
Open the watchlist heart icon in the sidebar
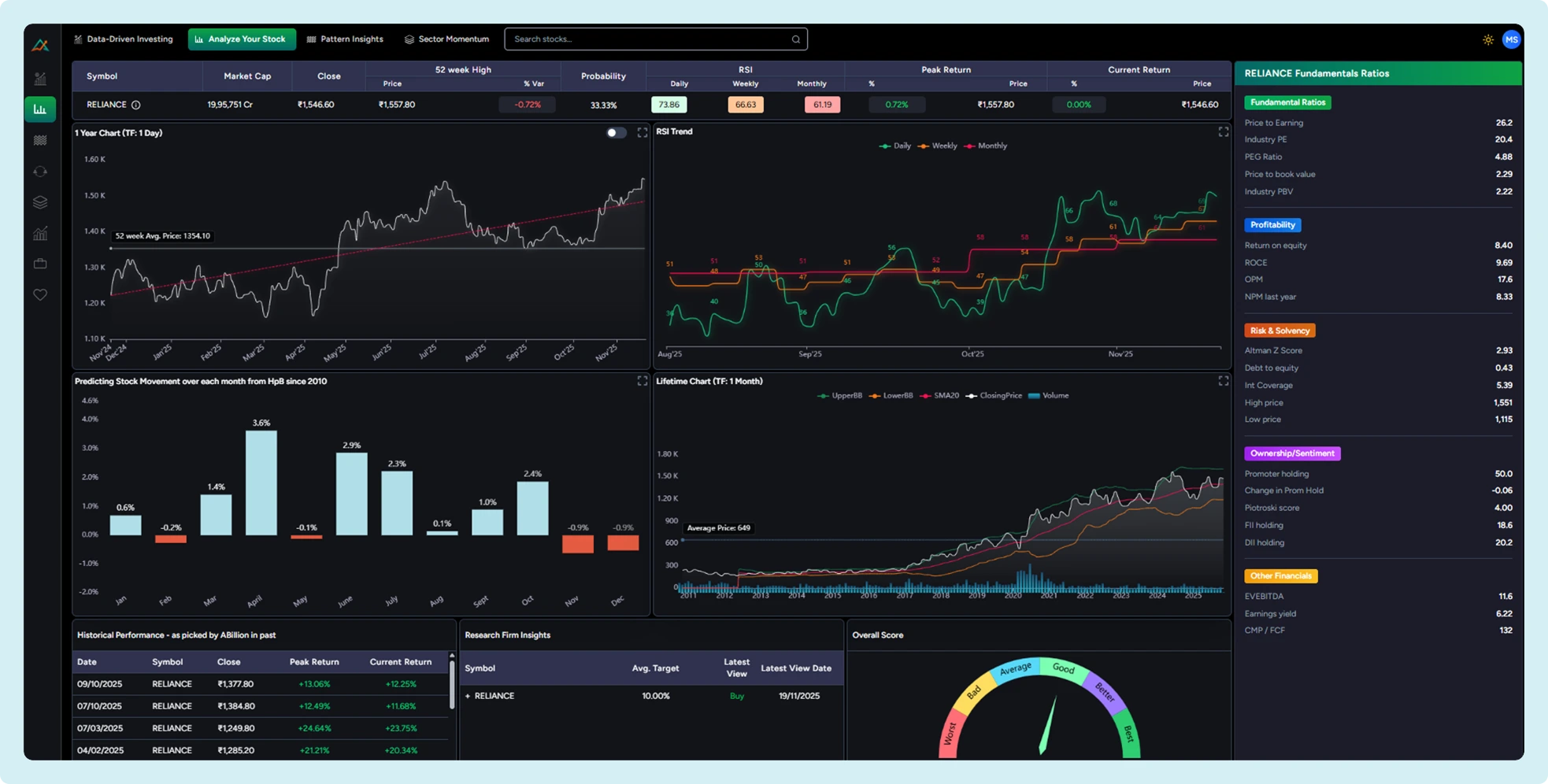(x=40, y=294)
